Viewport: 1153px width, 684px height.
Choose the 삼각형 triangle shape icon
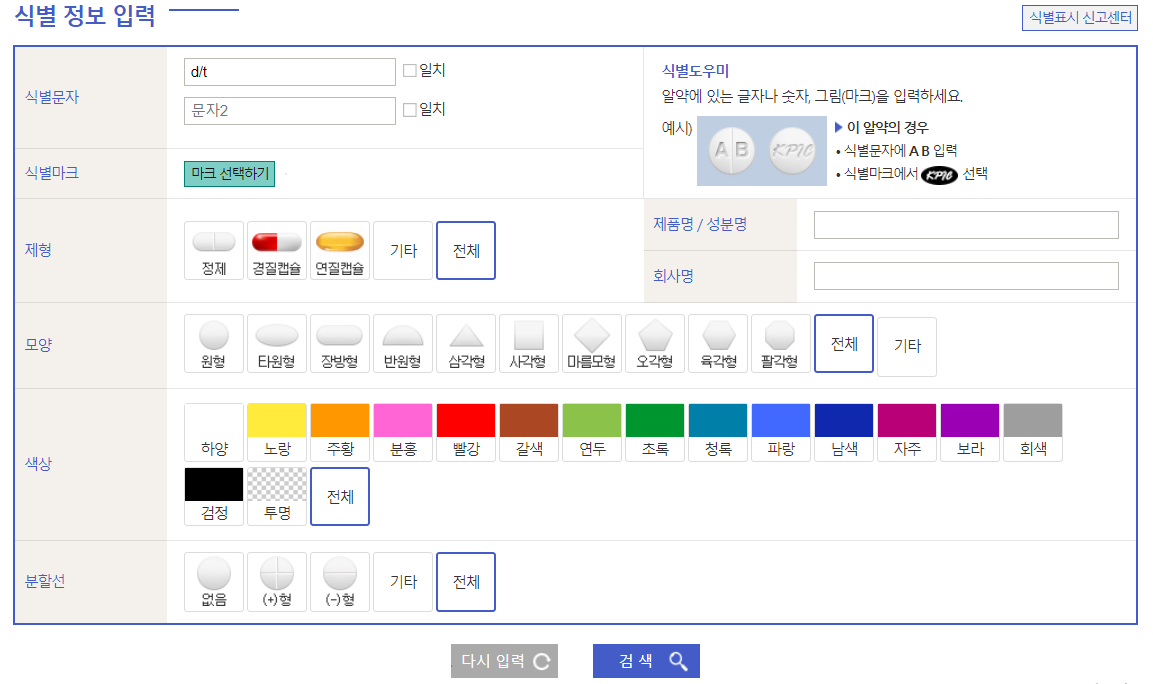pos(465,343)
